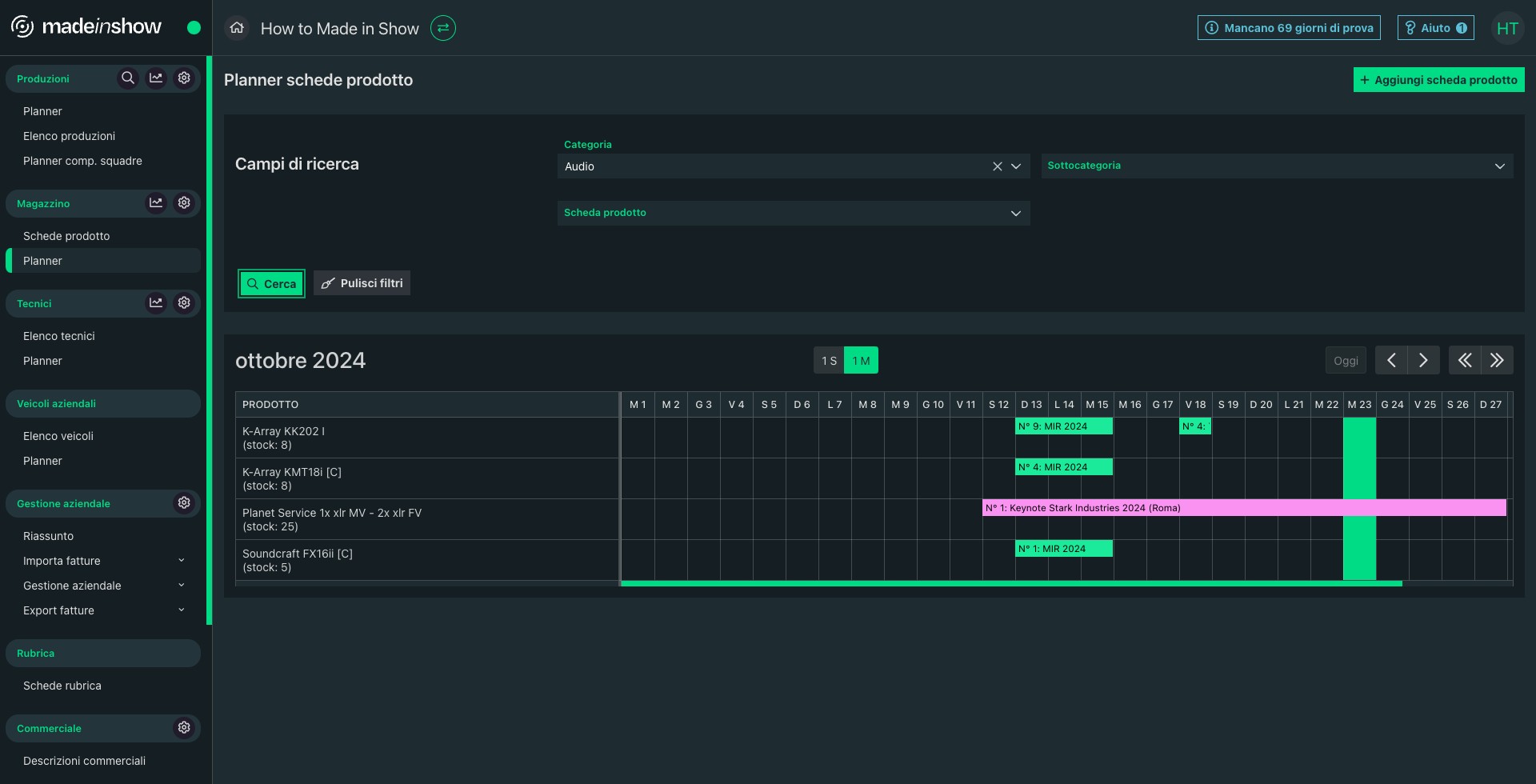Image resolution: width=1536 pixels, height=784 pixels.
Task: Jump to next period with double arrow
Action: point(1497,361)
